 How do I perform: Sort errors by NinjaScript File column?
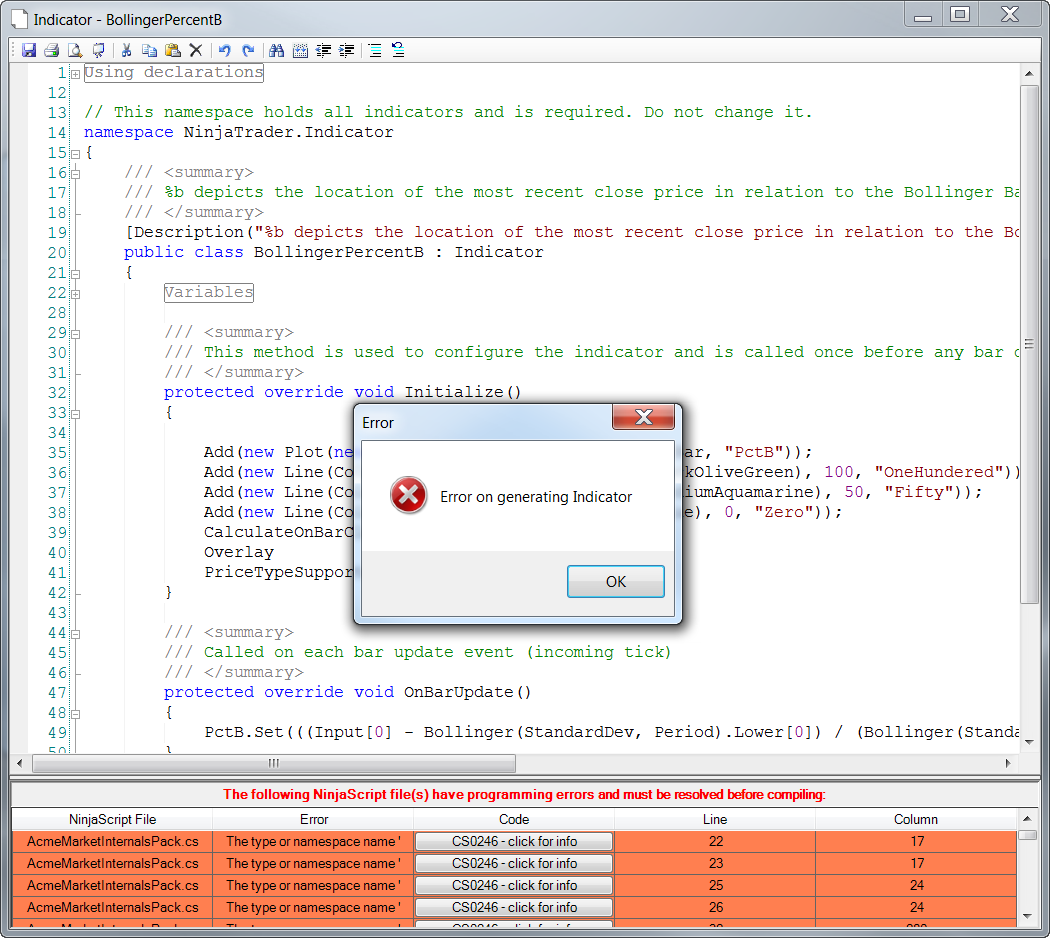coord(112,819)
